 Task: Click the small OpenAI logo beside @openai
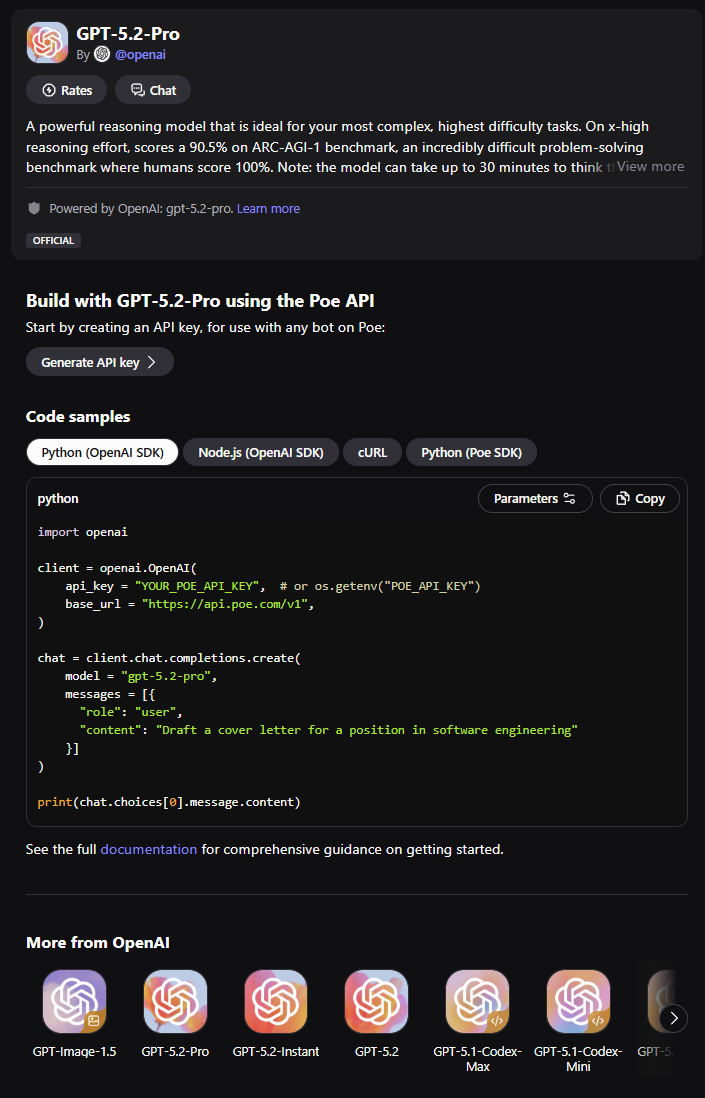[x=102, y=54]
